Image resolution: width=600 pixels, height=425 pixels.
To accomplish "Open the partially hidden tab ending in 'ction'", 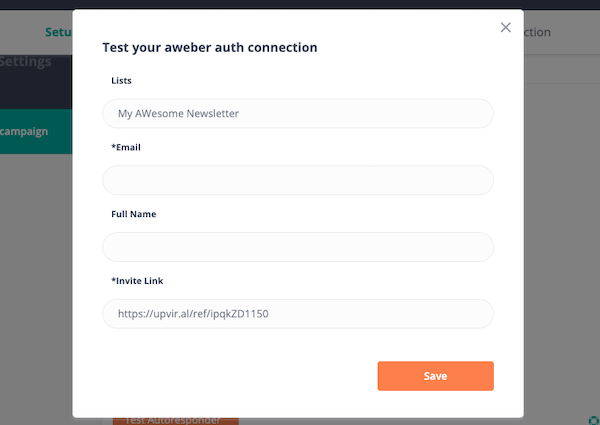I will click(538, 32).
